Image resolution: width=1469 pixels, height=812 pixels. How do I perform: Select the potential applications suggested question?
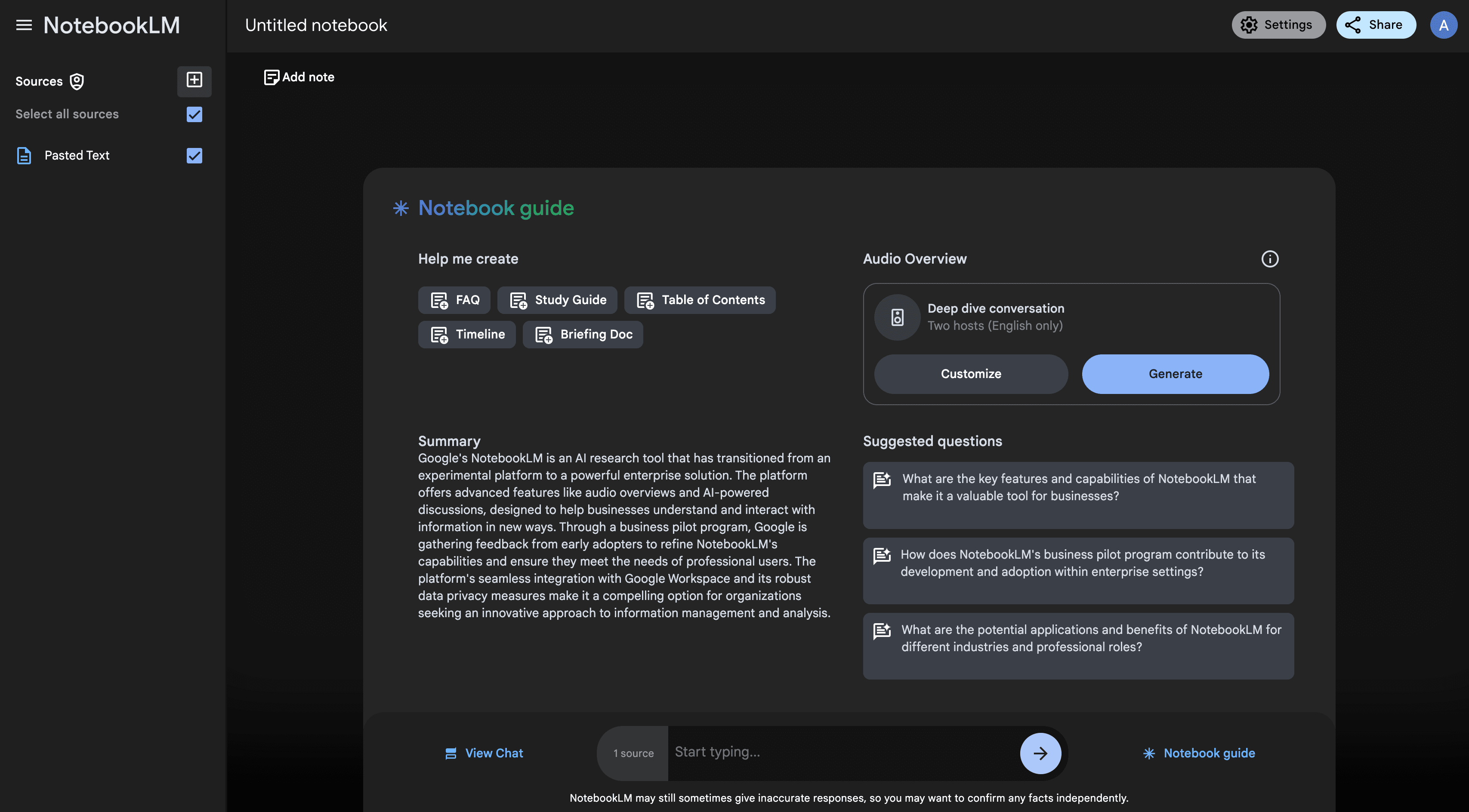click(1078, 646)
